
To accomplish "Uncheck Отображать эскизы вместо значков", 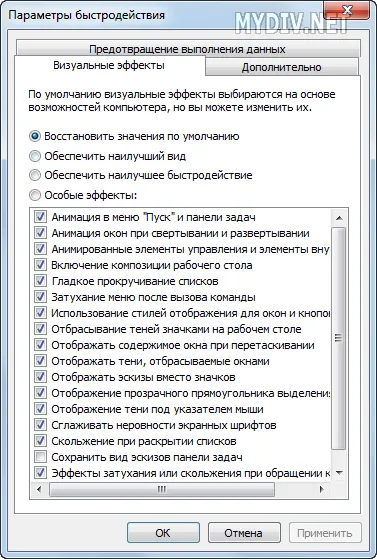I will tap(40, 377).
